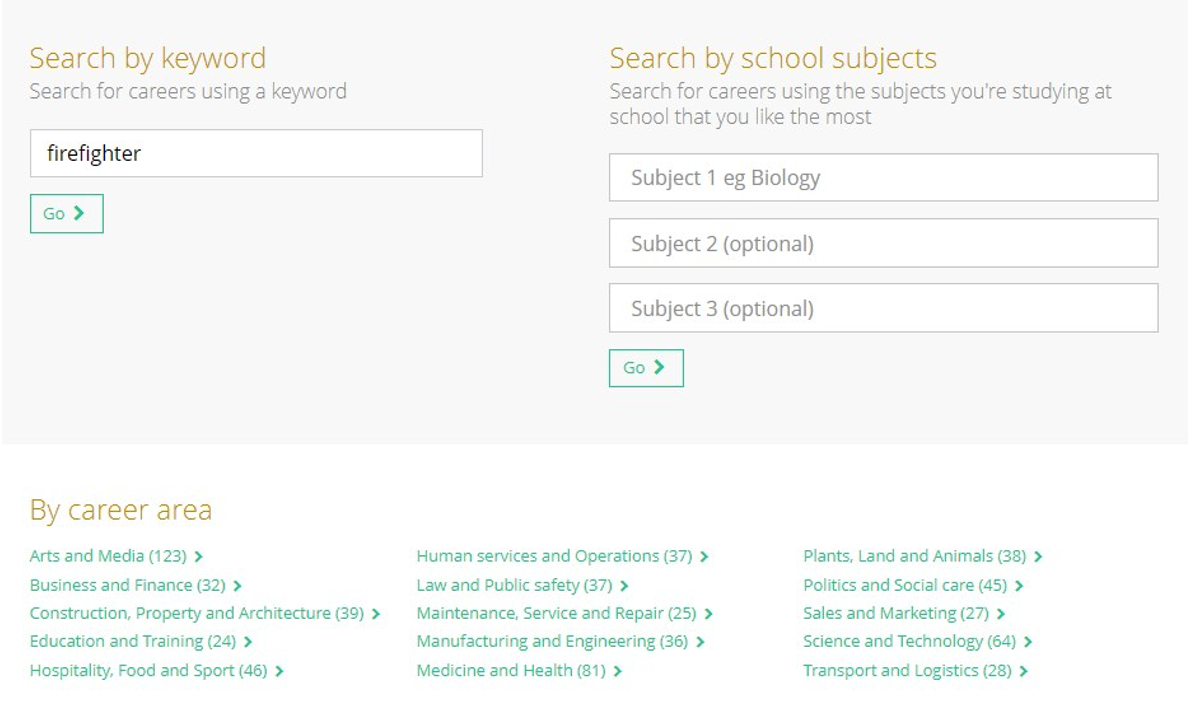Click chevron next to Construction, Property and Architecture
Screen dimensions: 1191x711
click(376, 614)
